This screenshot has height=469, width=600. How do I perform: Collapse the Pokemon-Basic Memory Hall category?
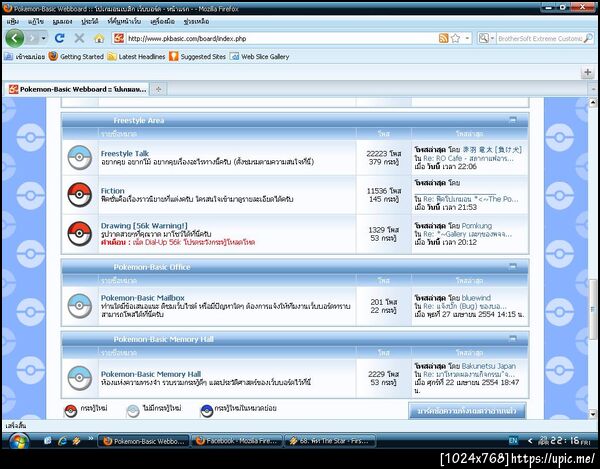[513, 339]
